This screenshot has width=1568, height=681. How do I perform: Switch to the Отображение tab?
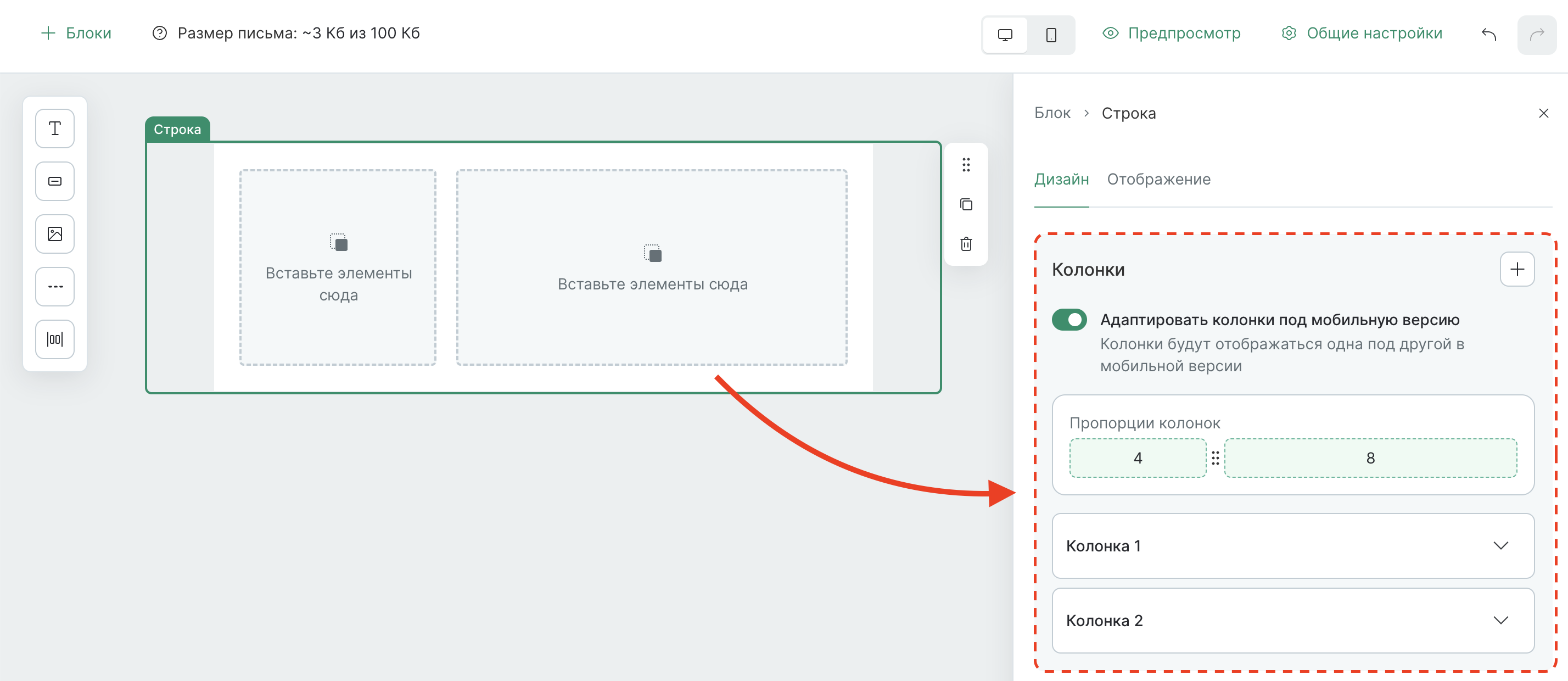click(1158, 179)
